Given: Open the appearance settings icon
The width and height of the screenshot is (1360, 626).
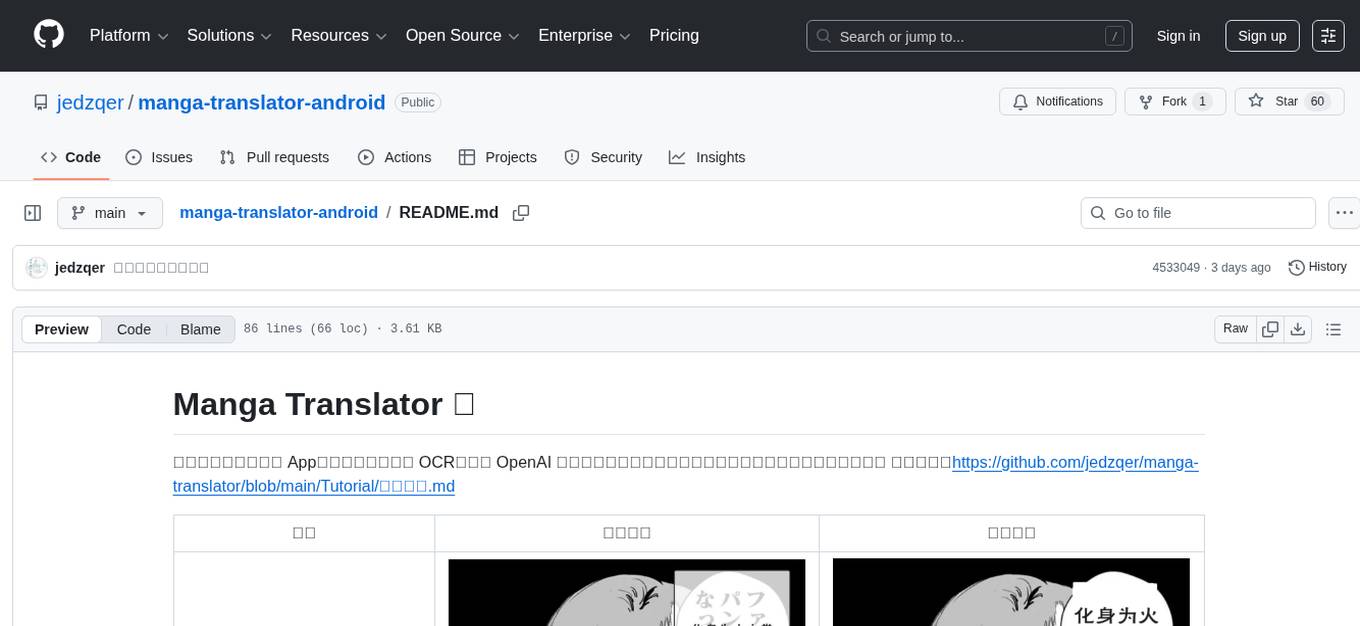Looking at the screenshot, I should point(1328,36).
